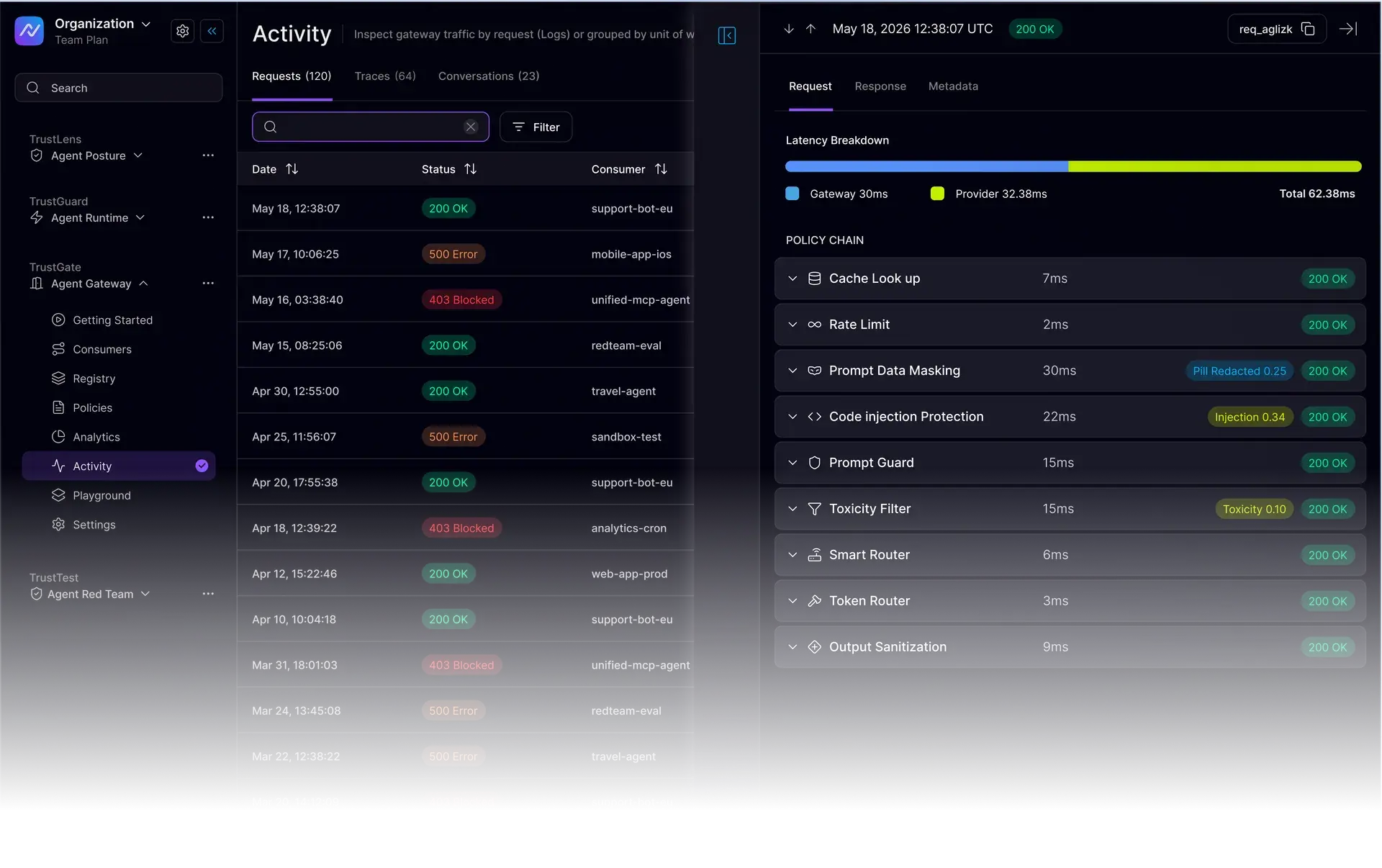This screenshot has width=1382, height=868.
Task: Click the Prompt Data Masking mask icon
Action: click(814, 371)
